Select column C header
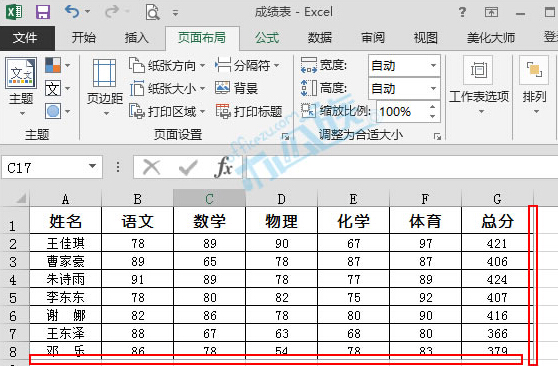Image resolution: width=558 pixels, height=366 pixels. [209, 198]
